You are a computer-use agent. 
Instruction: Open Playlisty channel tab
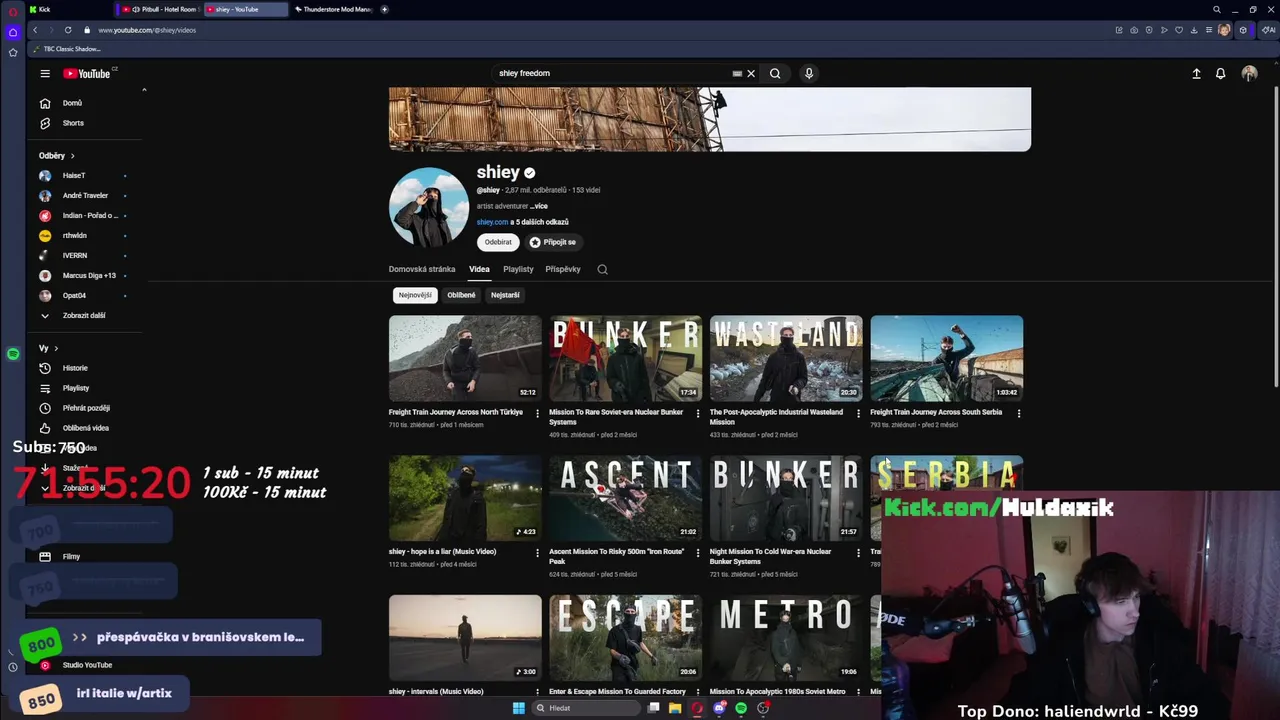pos(518,269)
